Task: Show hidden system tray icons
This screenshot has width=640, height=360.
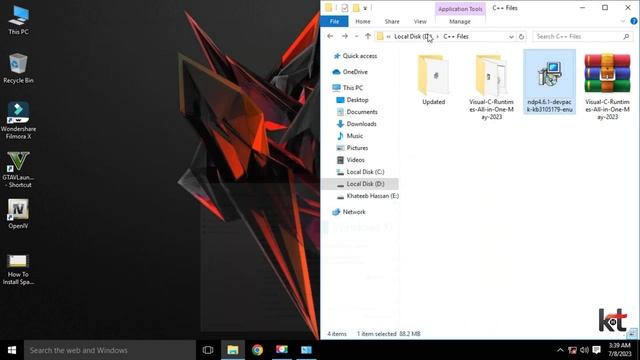Action: click(560, 350)
